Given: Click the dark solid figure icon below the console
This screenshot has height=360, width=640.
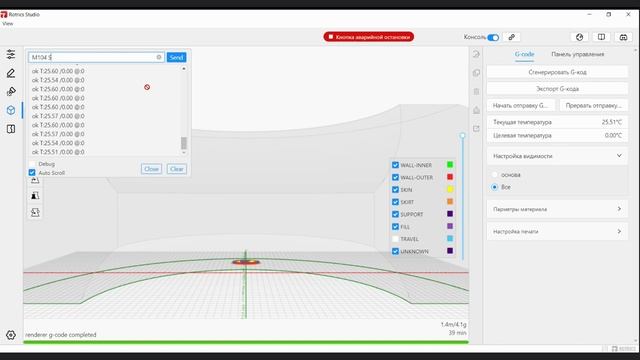Looking at the screenshot, I should tap(35, 196).
